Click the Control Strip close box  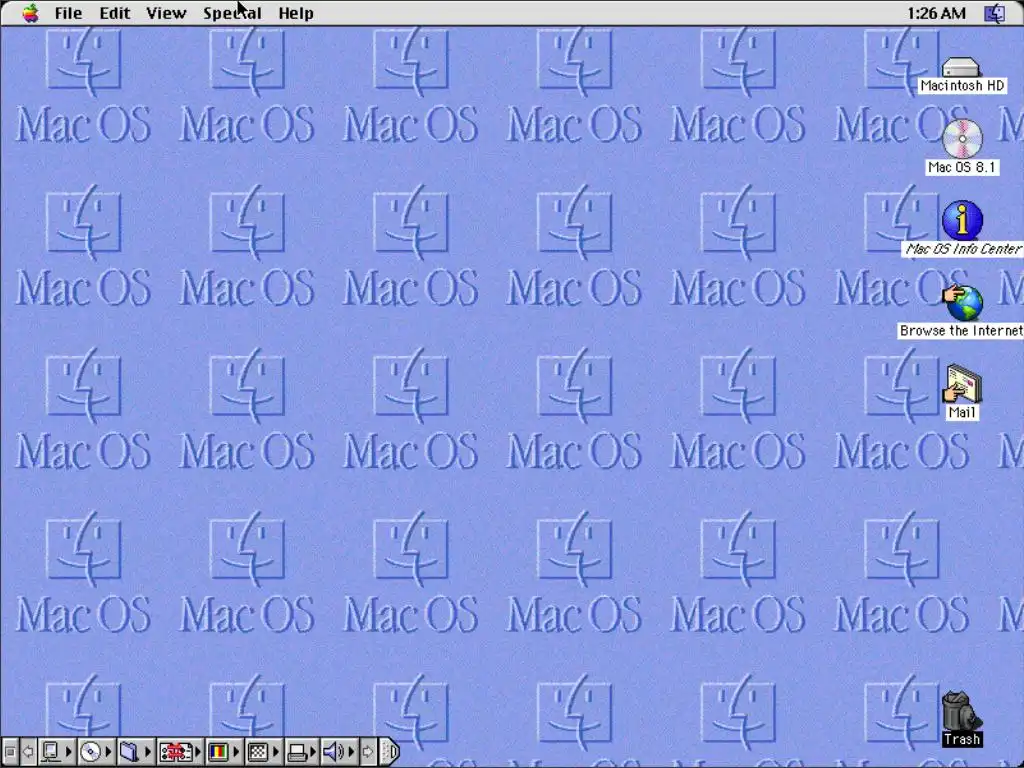pyautogui.click(x=10, y=752)
